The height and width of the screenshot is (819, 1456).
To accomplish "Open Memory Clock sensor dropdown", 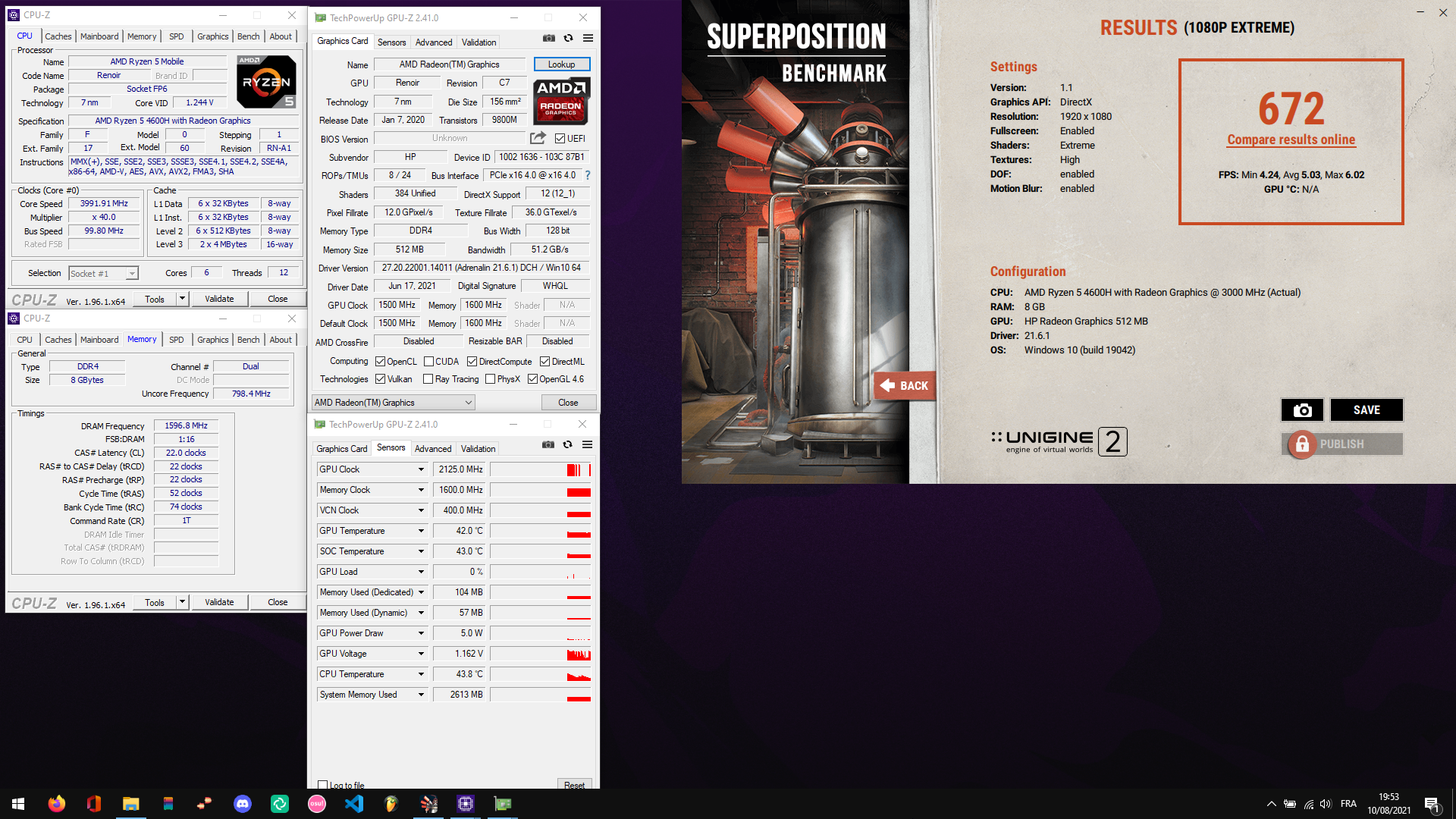I will pyautogui.click(x=421, y=490).
